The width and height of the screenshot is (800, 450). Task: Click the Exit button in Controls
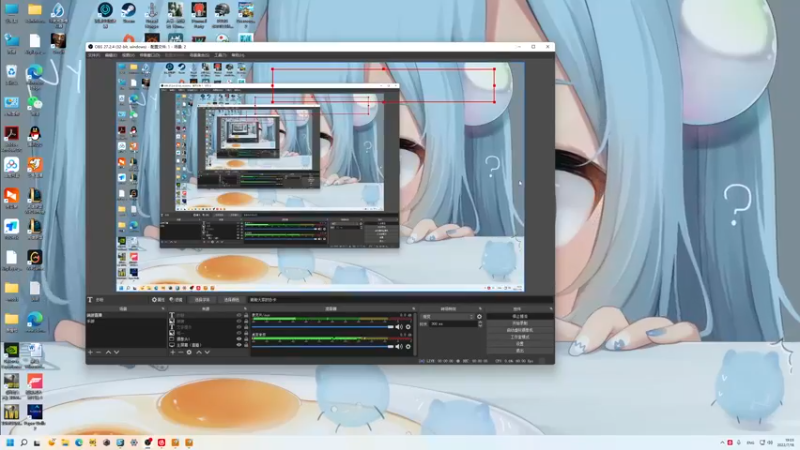pos(520,351)
